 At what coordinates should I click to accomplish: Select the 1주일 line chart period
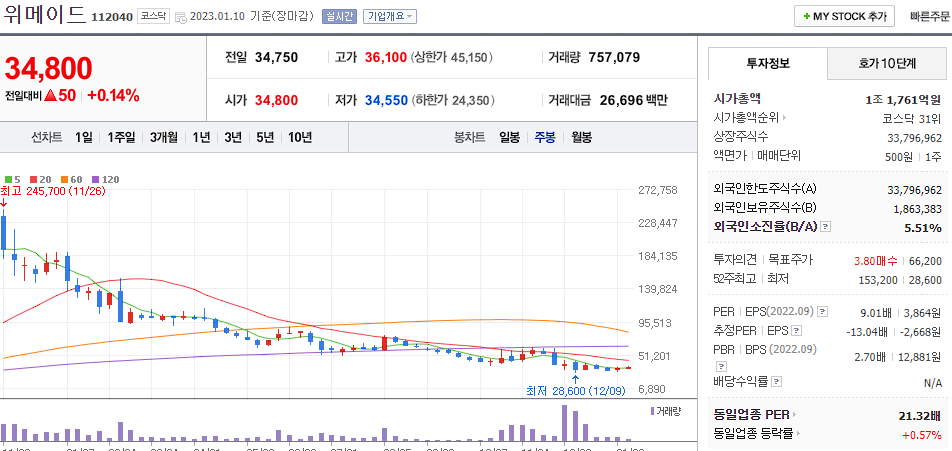(x=121, y=137)
